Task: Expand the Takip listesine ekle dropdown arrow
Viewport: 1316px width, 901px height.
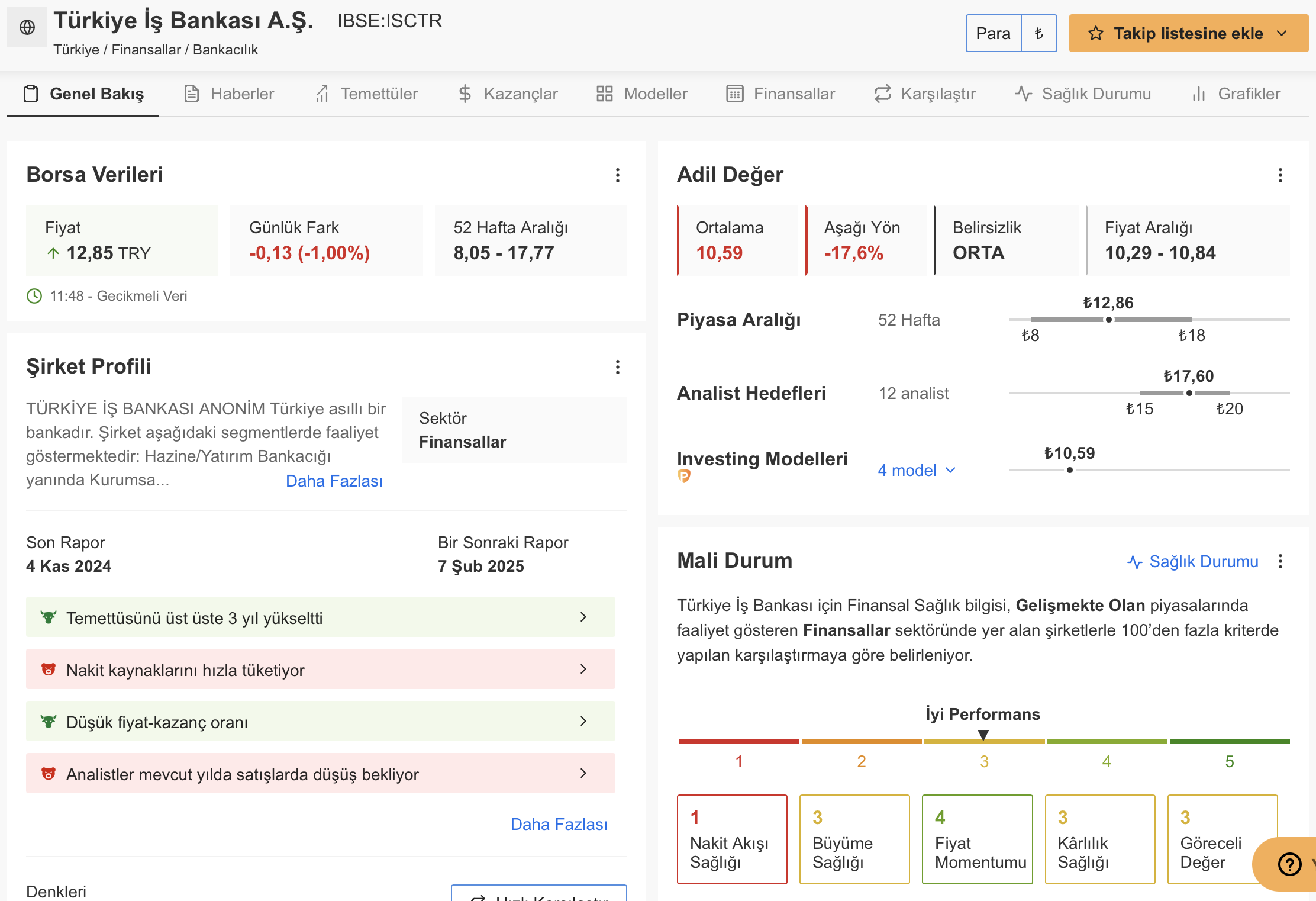Action: 1282,34
